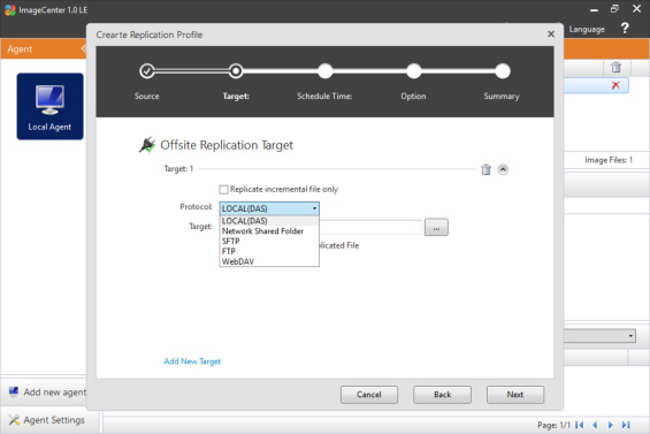Image resolution: width=650 pixels, height=434 pixels.
Task: Open Agent Settings
Action: 46,420
